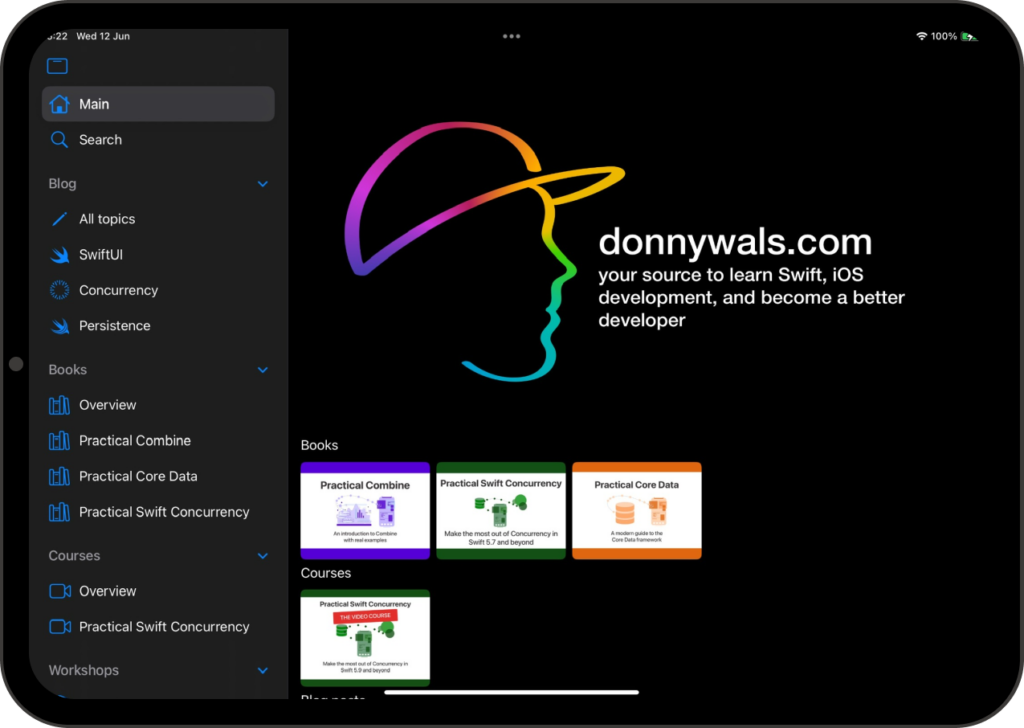Open Search from the sidebar
1024x728 pixels.
pos(158,140)
